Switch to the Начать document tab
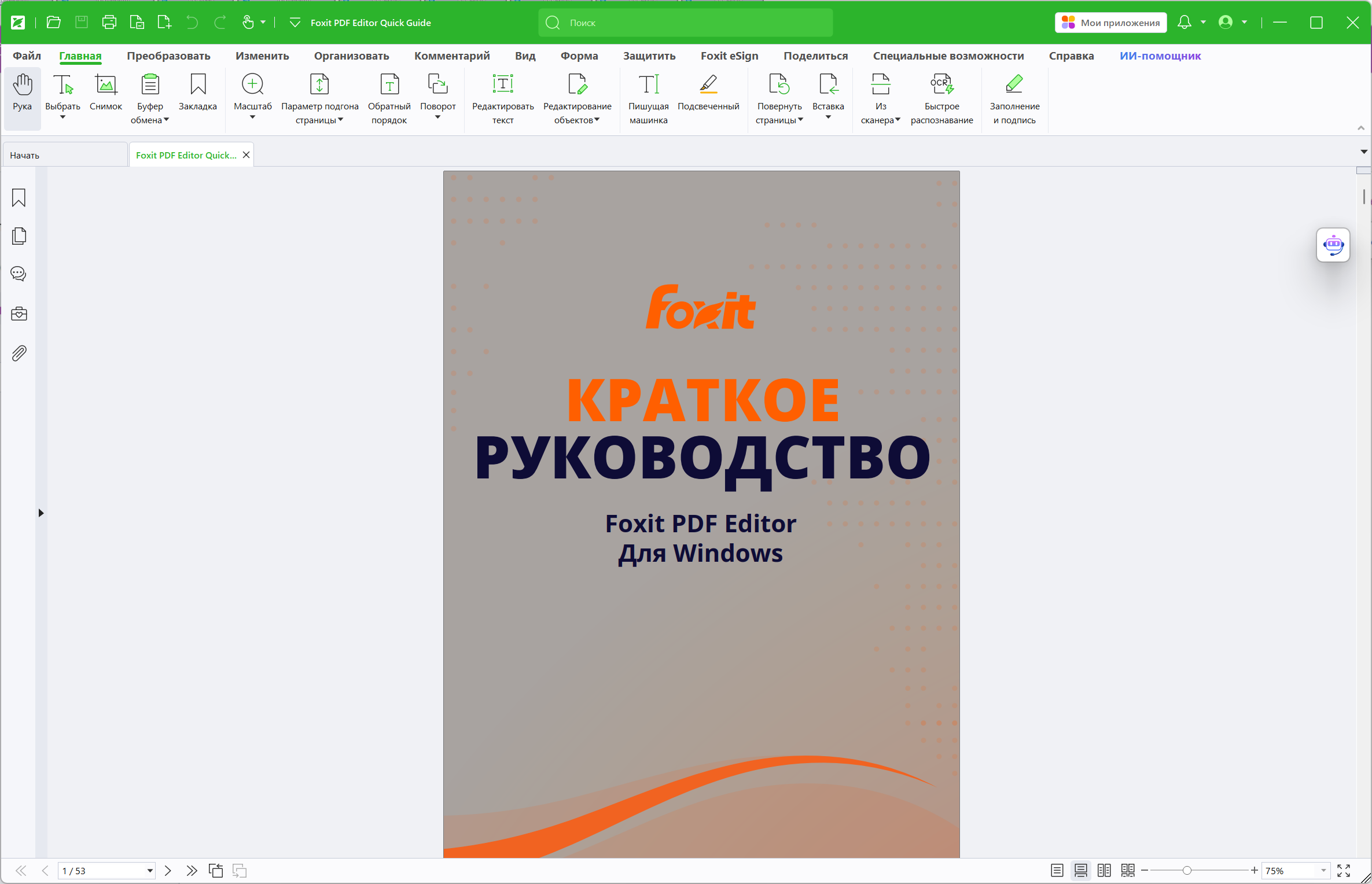1372x884 pixels. click(64, 155)
